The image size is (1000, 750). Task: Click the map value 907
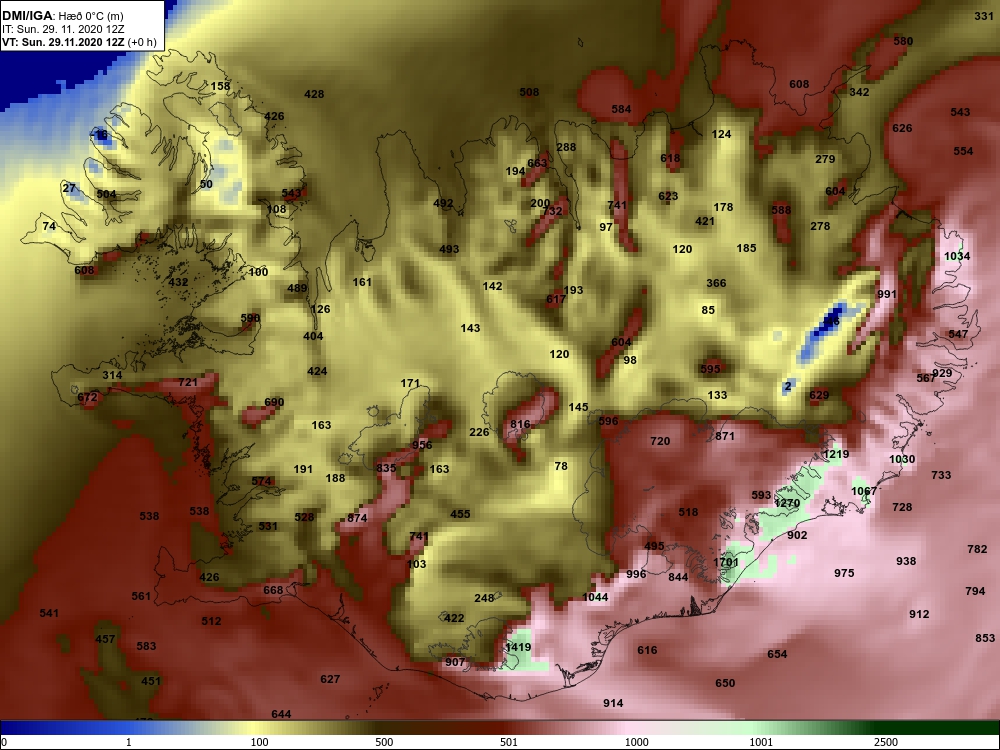pos(455,663)
